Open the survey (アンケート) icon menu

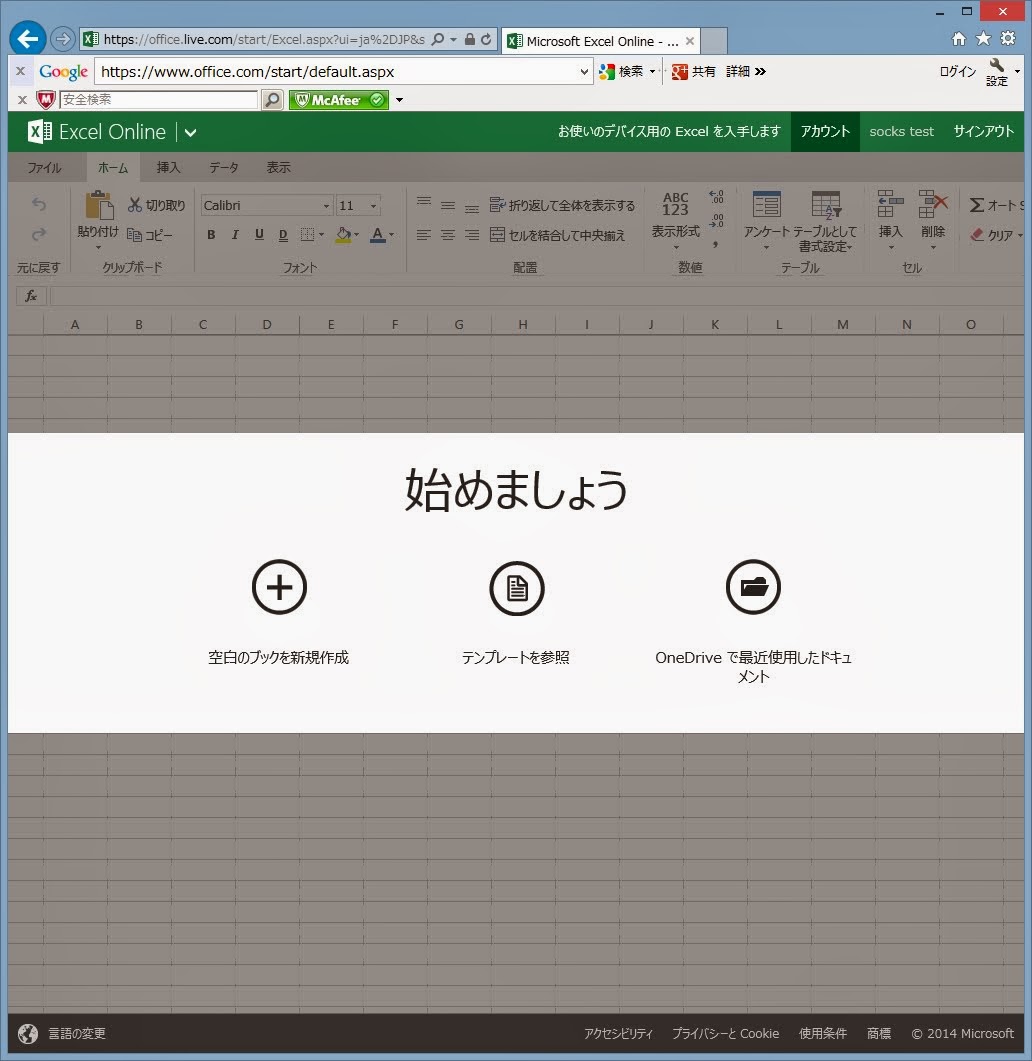[x=767, y=219]
